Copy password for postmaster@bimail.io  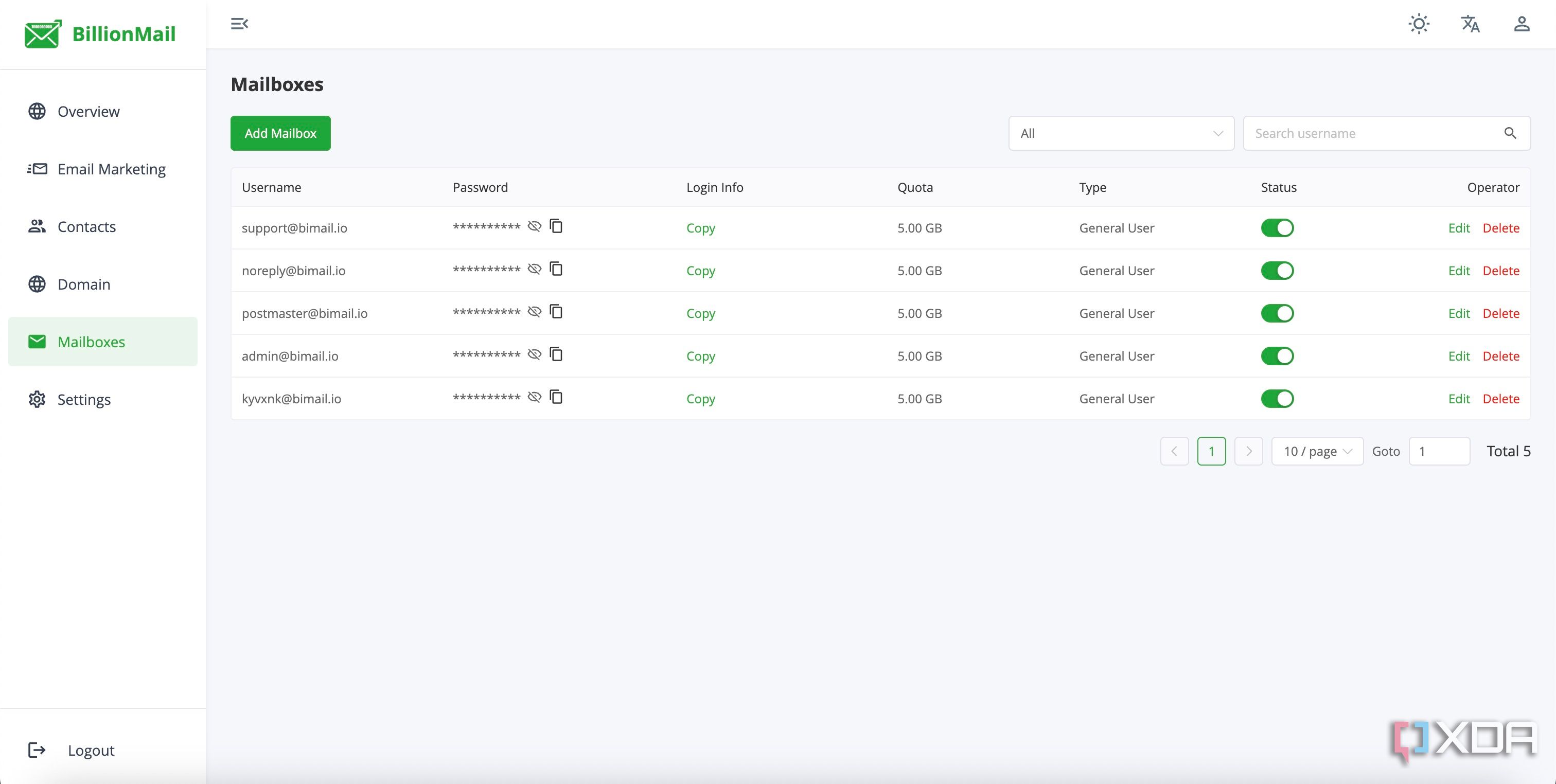point(556,312)
